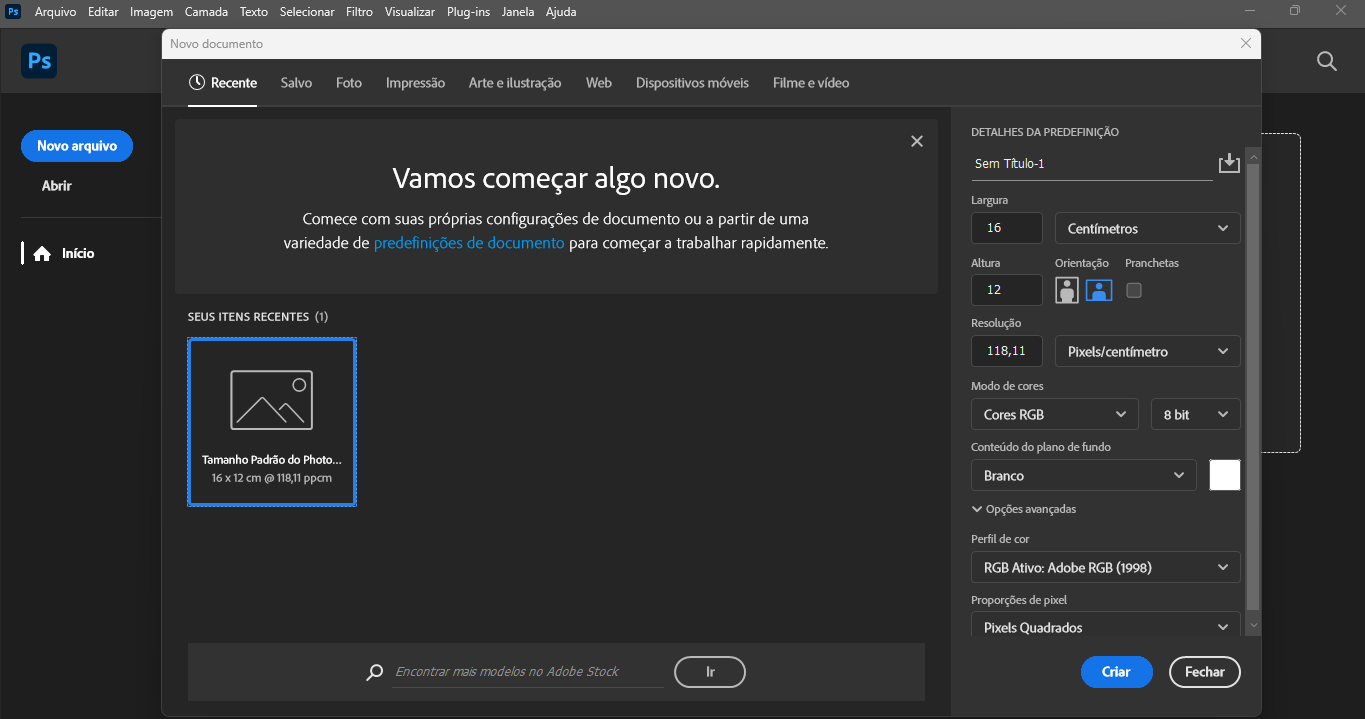Select landscape orientation icon
This screenshot has height=719, width=1365.
pos(1099,290)
